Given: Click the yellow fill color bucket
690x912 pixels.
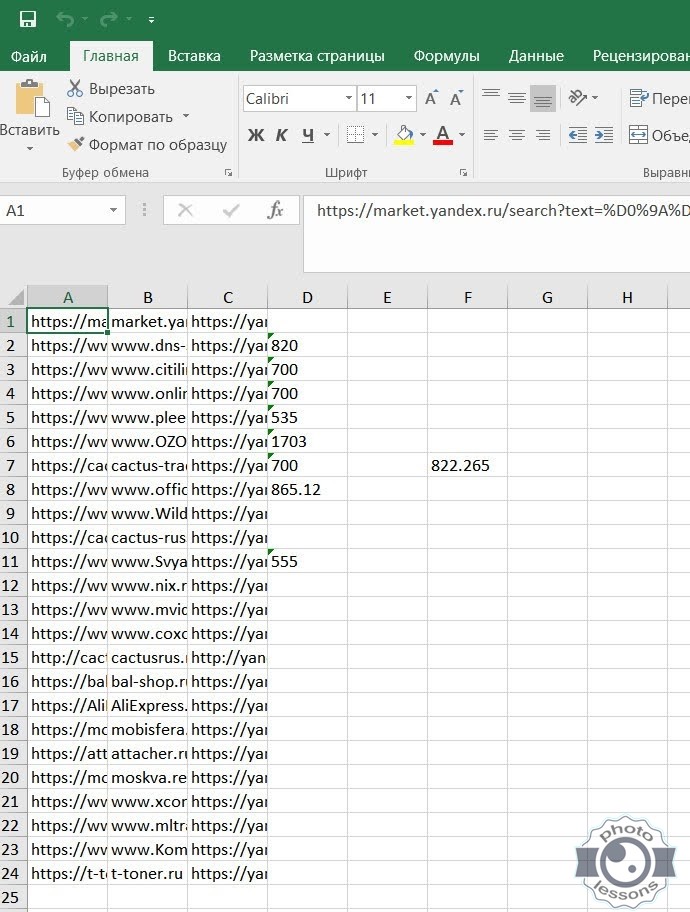Looking at the screenshot, I should [x=404, y=134].
